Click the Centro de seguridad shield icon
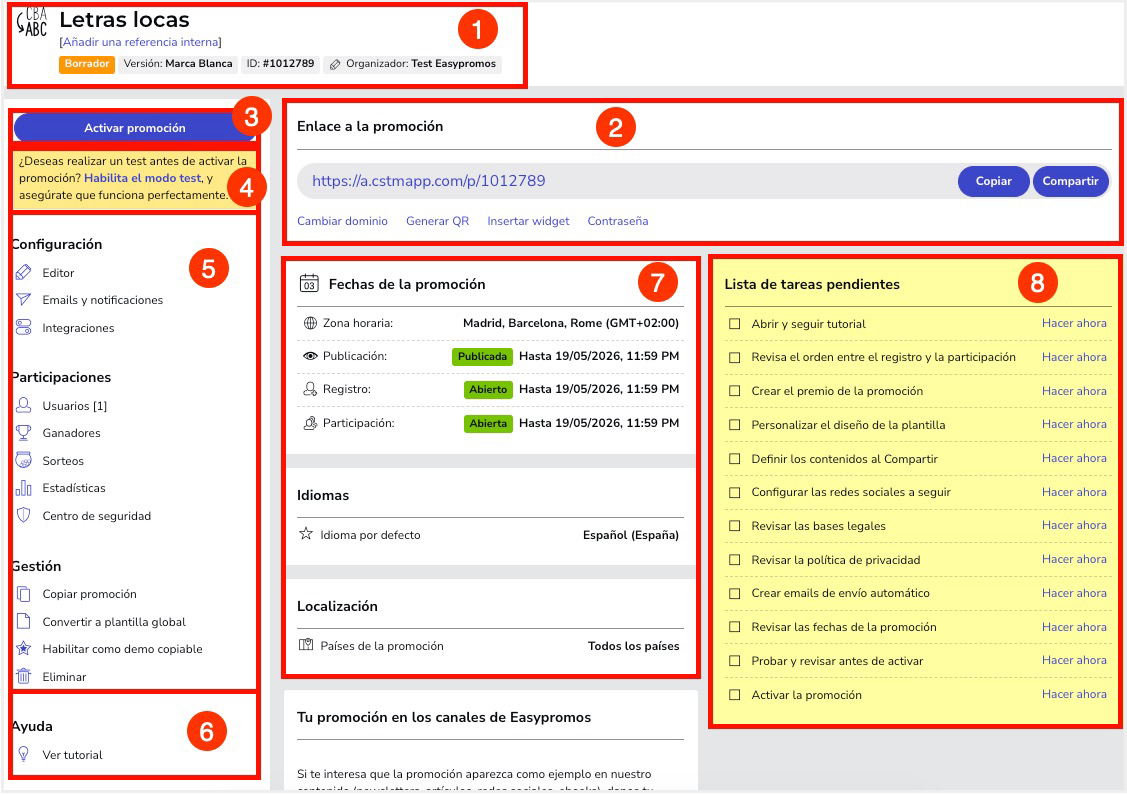Image resolution: width=1127 pixels, height=795 pixels. 24,515
